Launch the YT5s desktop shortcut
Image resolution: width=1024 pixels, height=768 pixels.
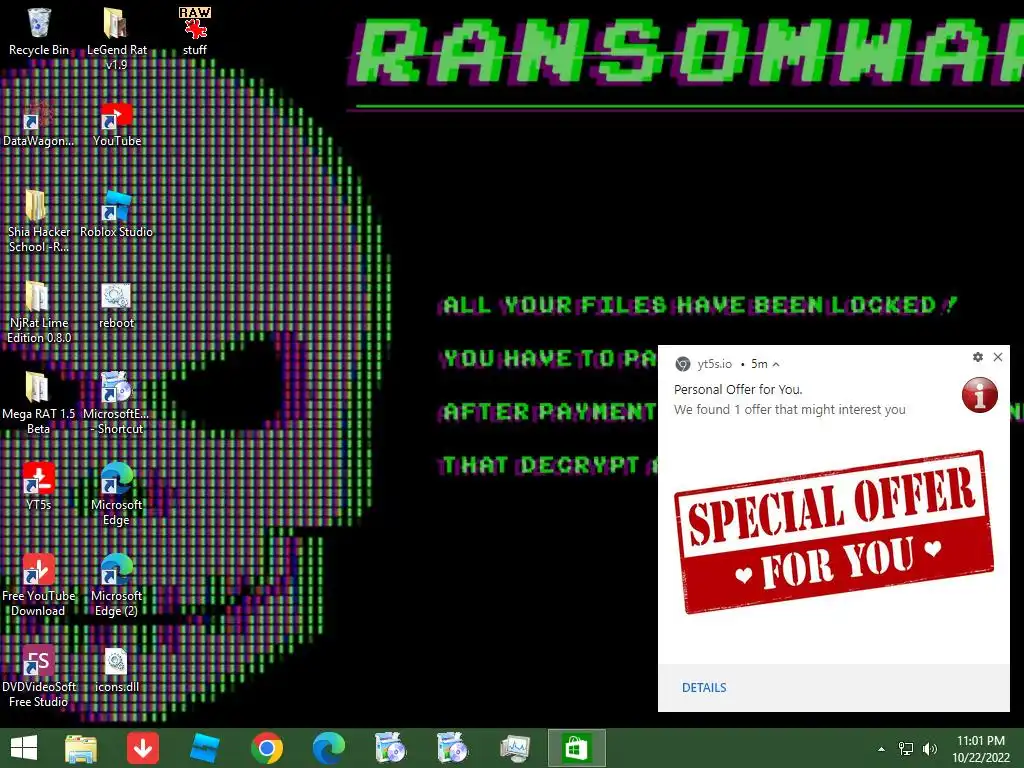39,487
